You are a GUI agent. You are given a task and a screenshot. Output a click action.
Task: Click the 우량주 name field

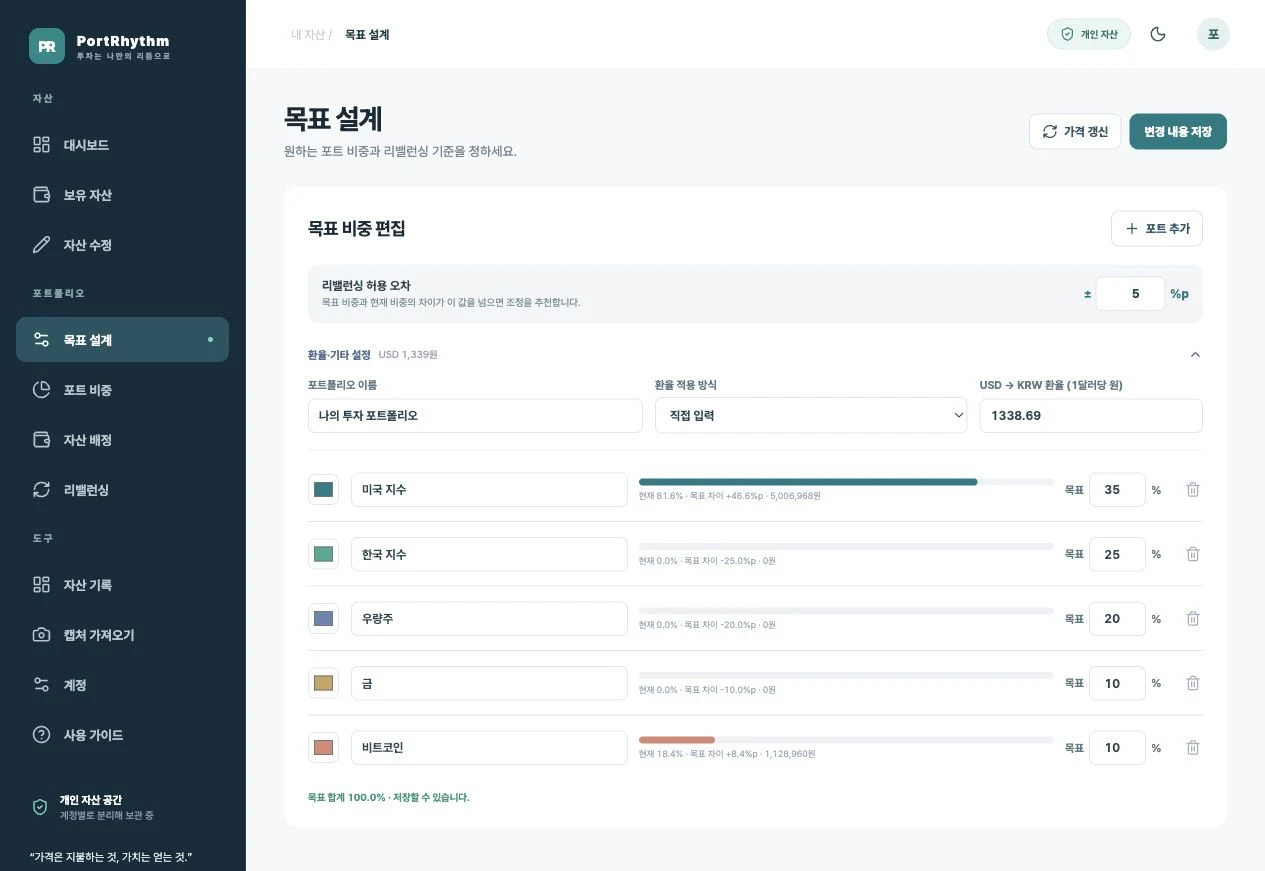pyautogui.click(x=489, y=619)
